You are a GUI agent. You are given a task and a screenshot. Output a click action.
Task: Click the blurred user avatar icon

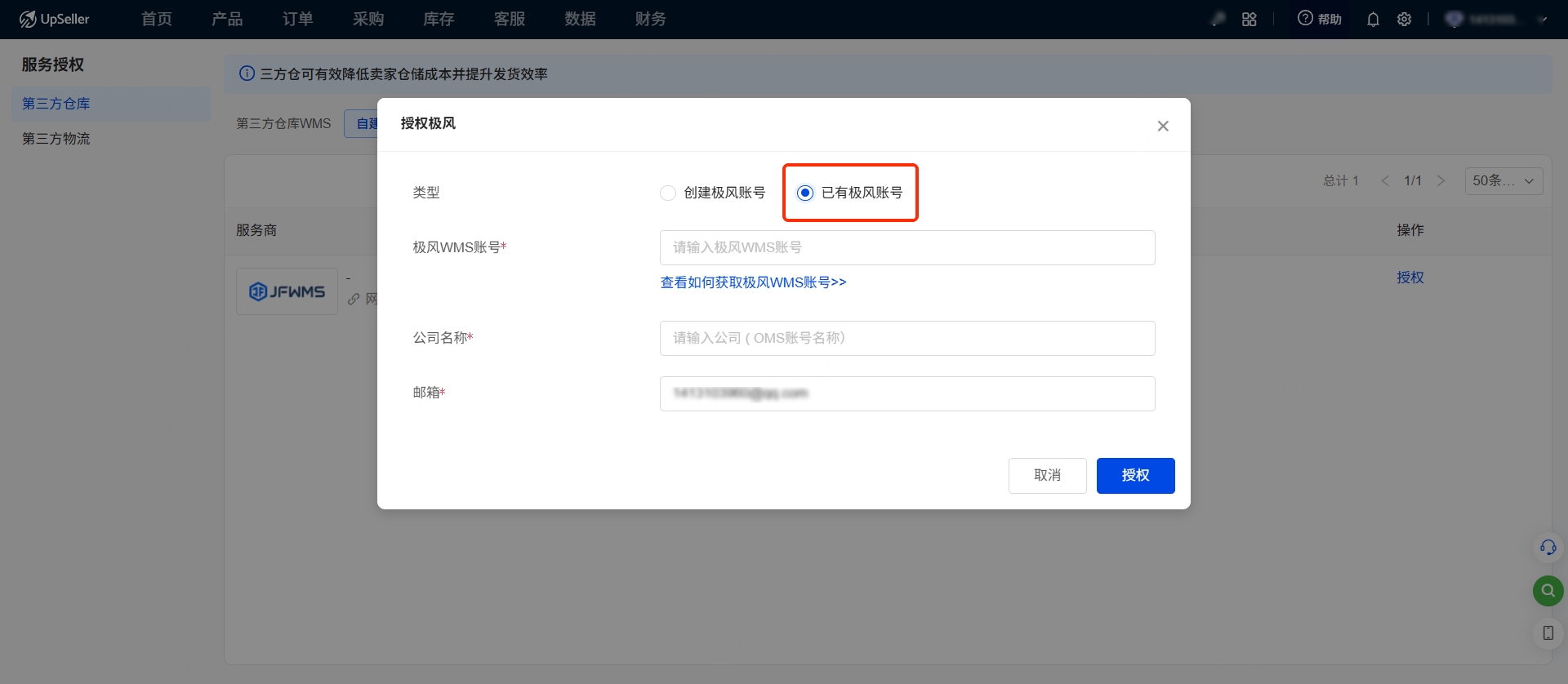(x=1454, y=19)
